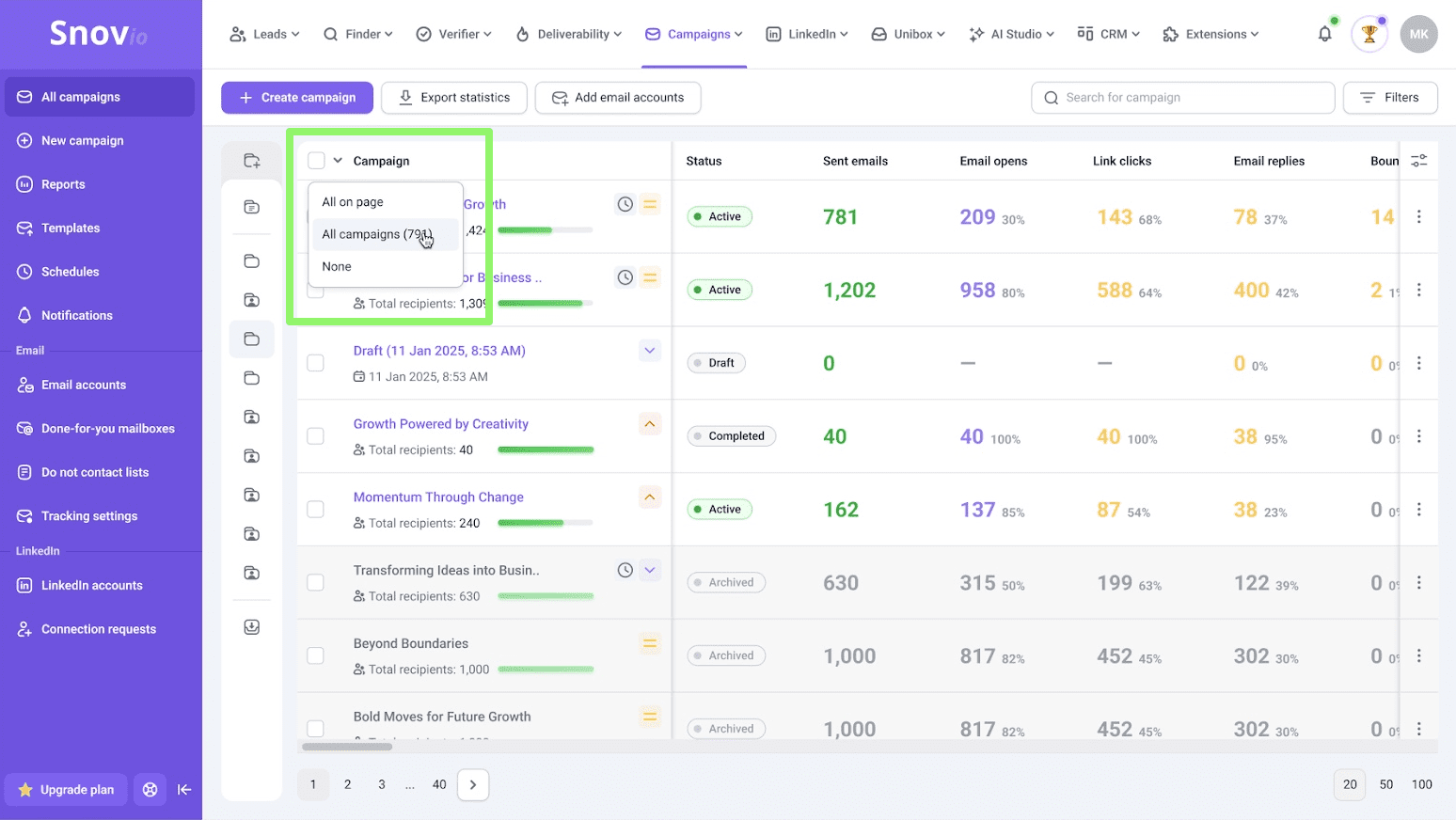Open the AI Studio dropdown
Viewport: 1456px width, 820px height.
[1011, 35]
